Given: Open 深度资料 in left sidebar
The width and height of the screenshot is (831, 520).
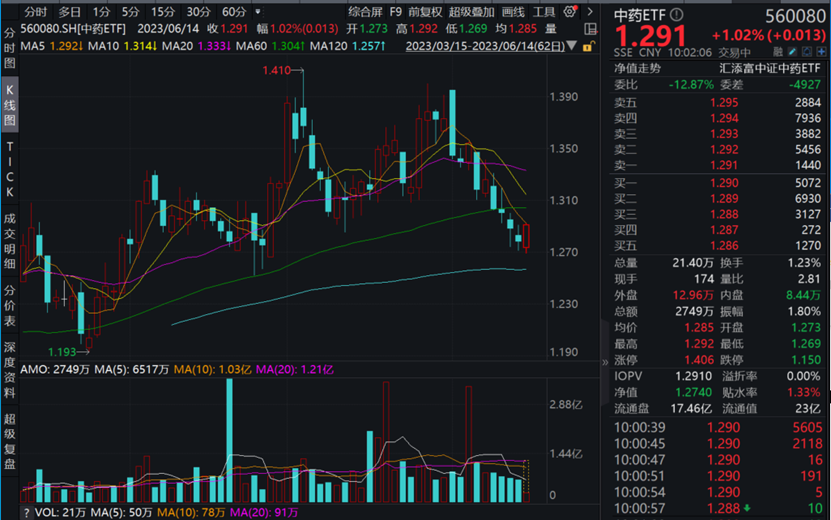Looking at the screenshot, I should (x=10, y=369).
